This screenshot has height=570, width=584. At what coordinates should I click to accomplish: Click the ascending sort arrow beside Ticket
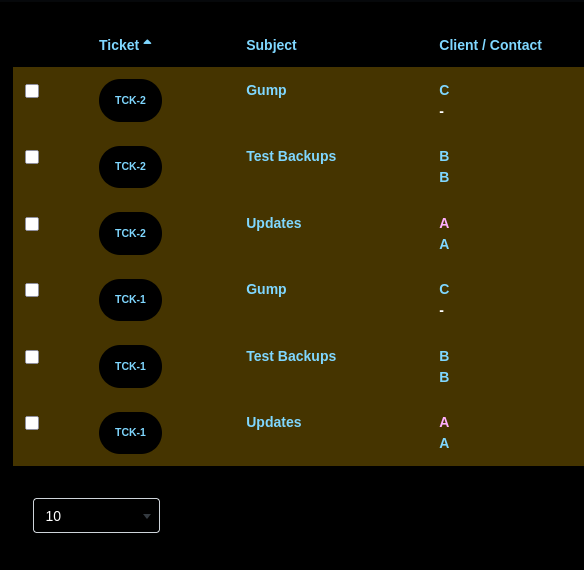click(x=147, y=42)
